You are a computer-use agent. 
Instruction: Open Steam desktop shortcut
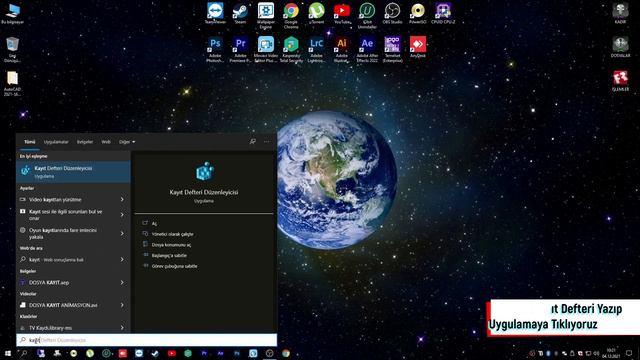240,13
